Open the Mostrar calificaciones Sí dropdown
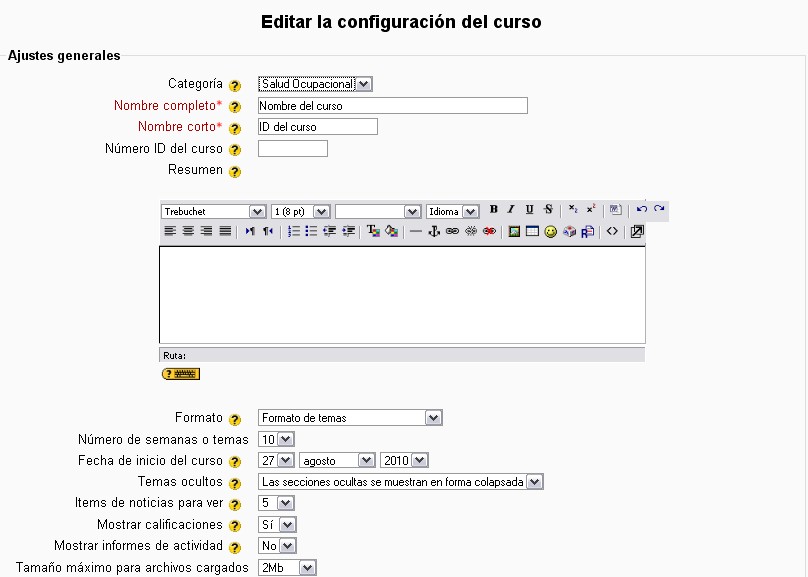 tap(278, 525)
